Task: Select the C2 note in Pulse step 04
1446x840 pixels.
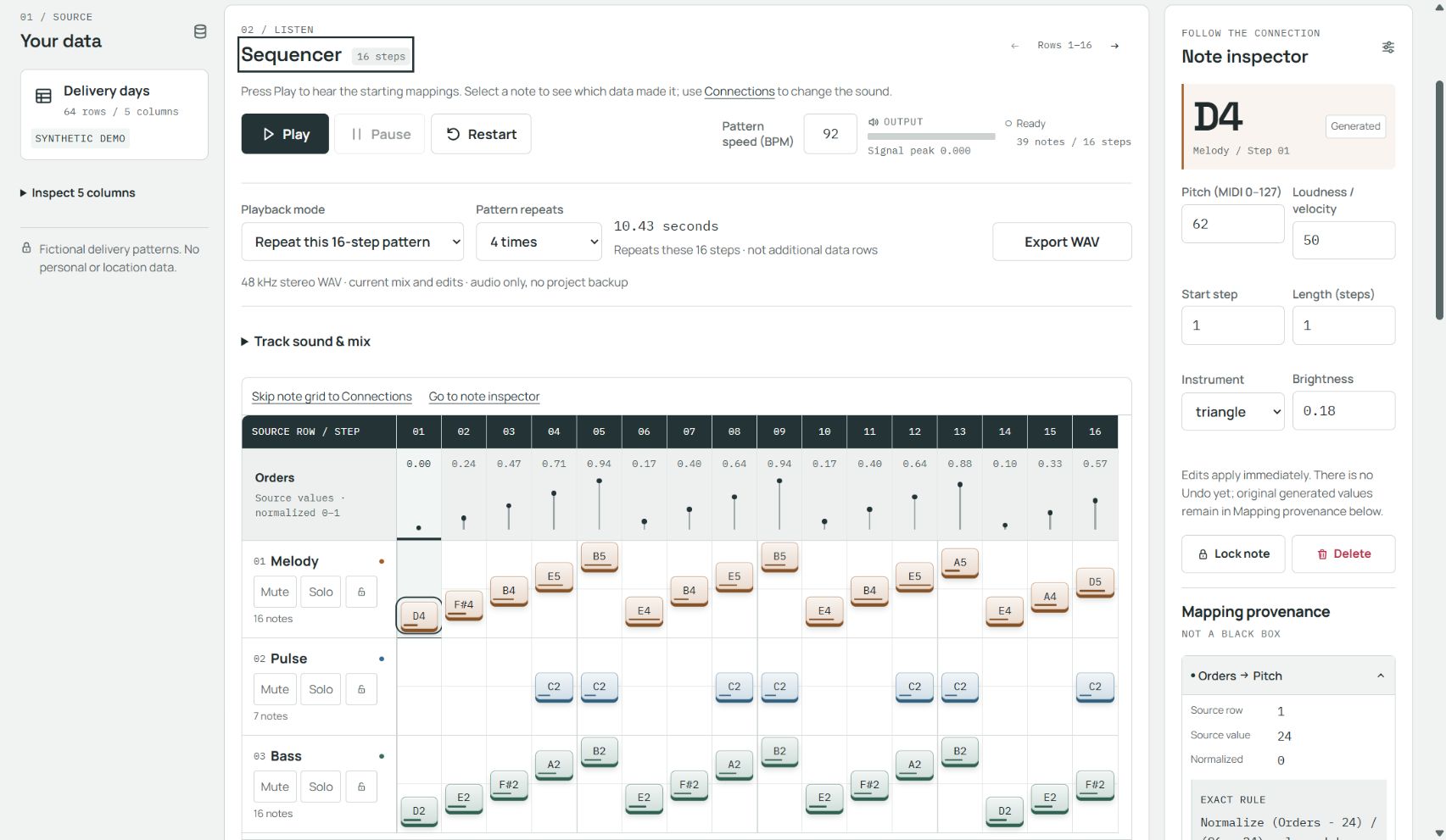Action: [x=554, y=687]
